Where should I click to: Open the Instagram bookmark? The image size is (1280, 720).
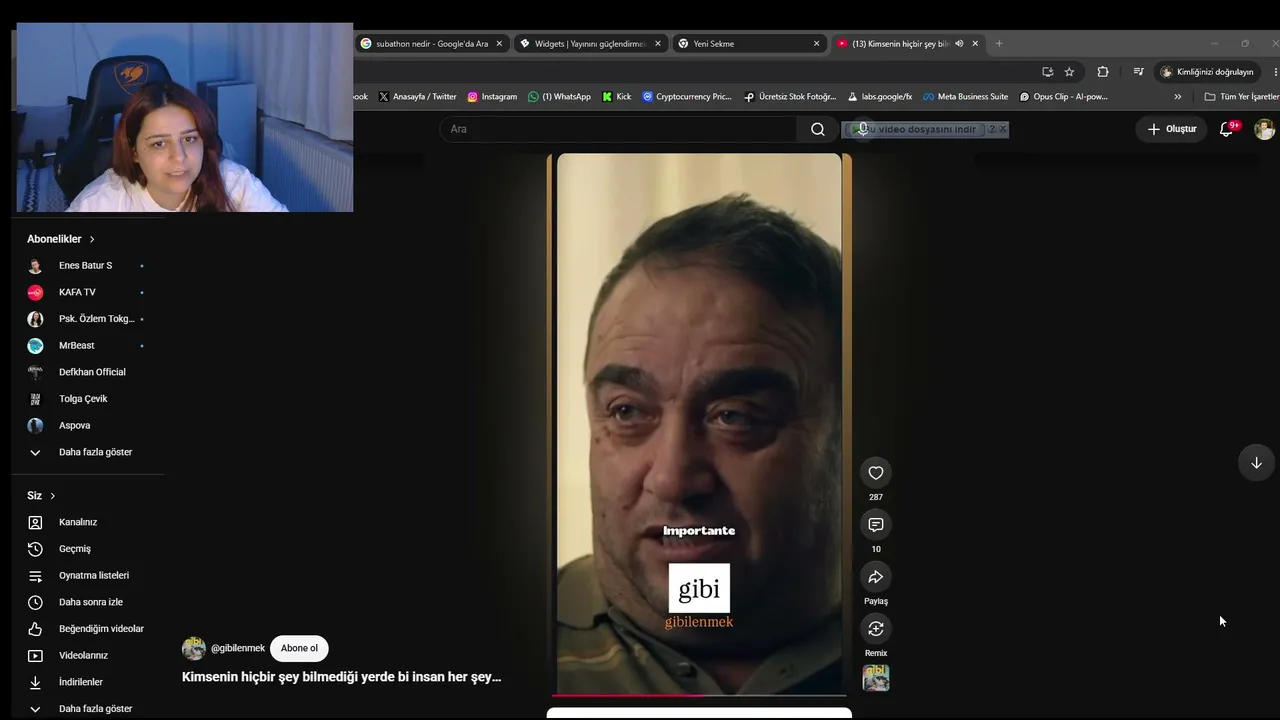tap(492, 97)
